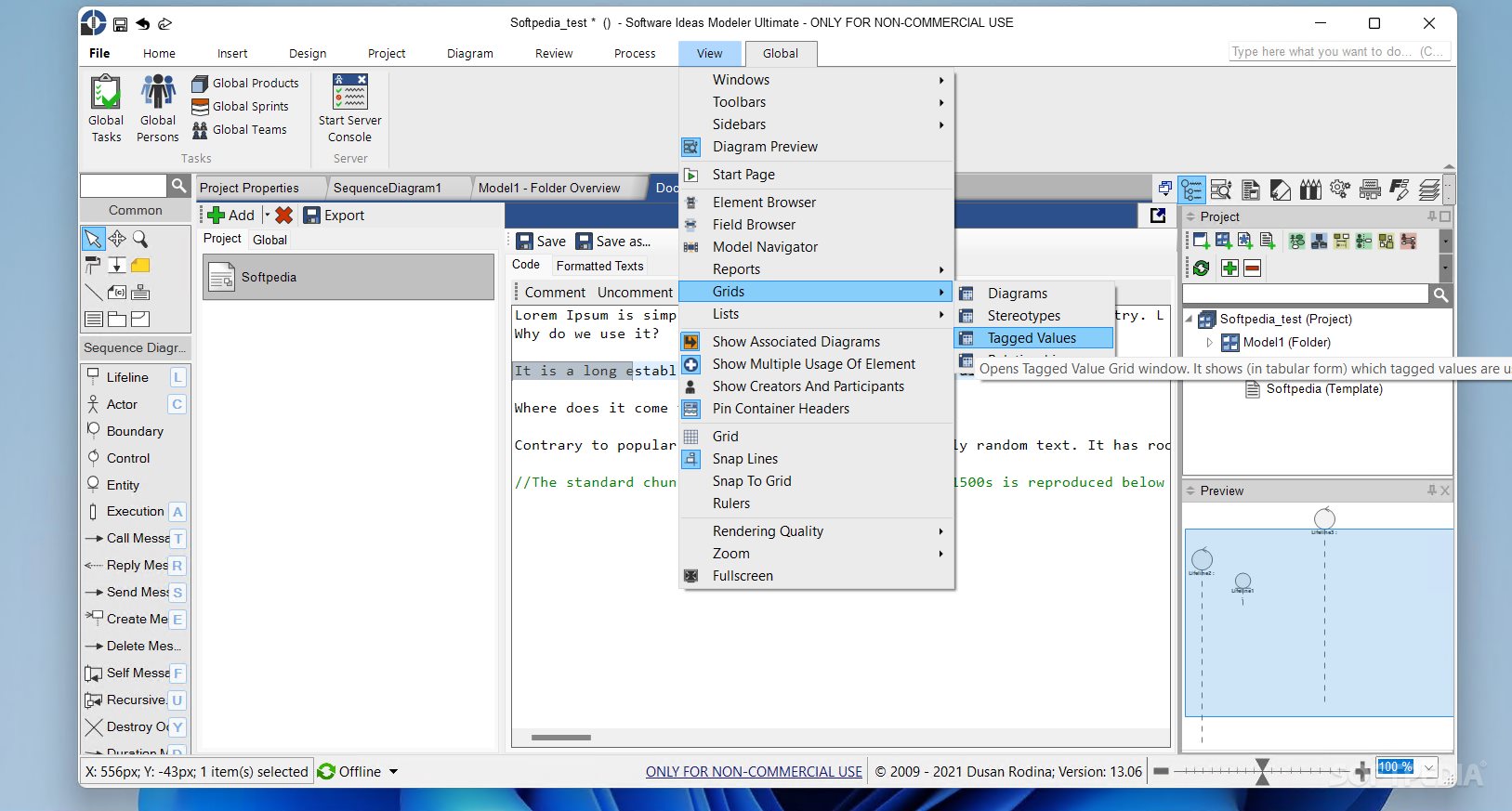Choose Tagged Values from Grids submenu

1033,338
